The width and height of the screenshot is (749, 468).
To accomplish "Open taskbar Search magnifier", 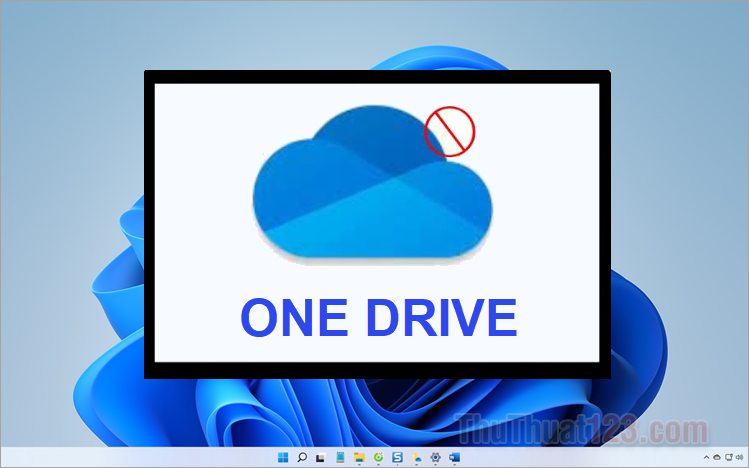I will [x=302, y=457].
